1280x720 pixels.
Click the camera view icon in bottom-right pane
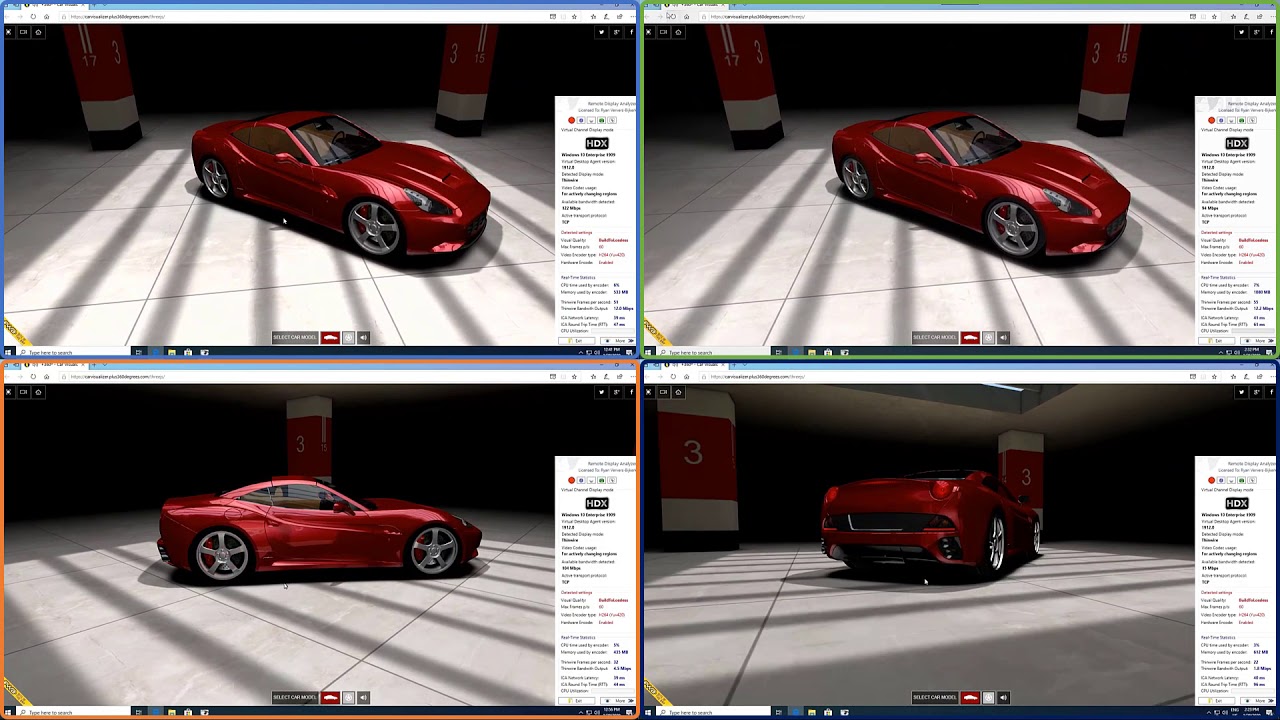tap(663, 392)
